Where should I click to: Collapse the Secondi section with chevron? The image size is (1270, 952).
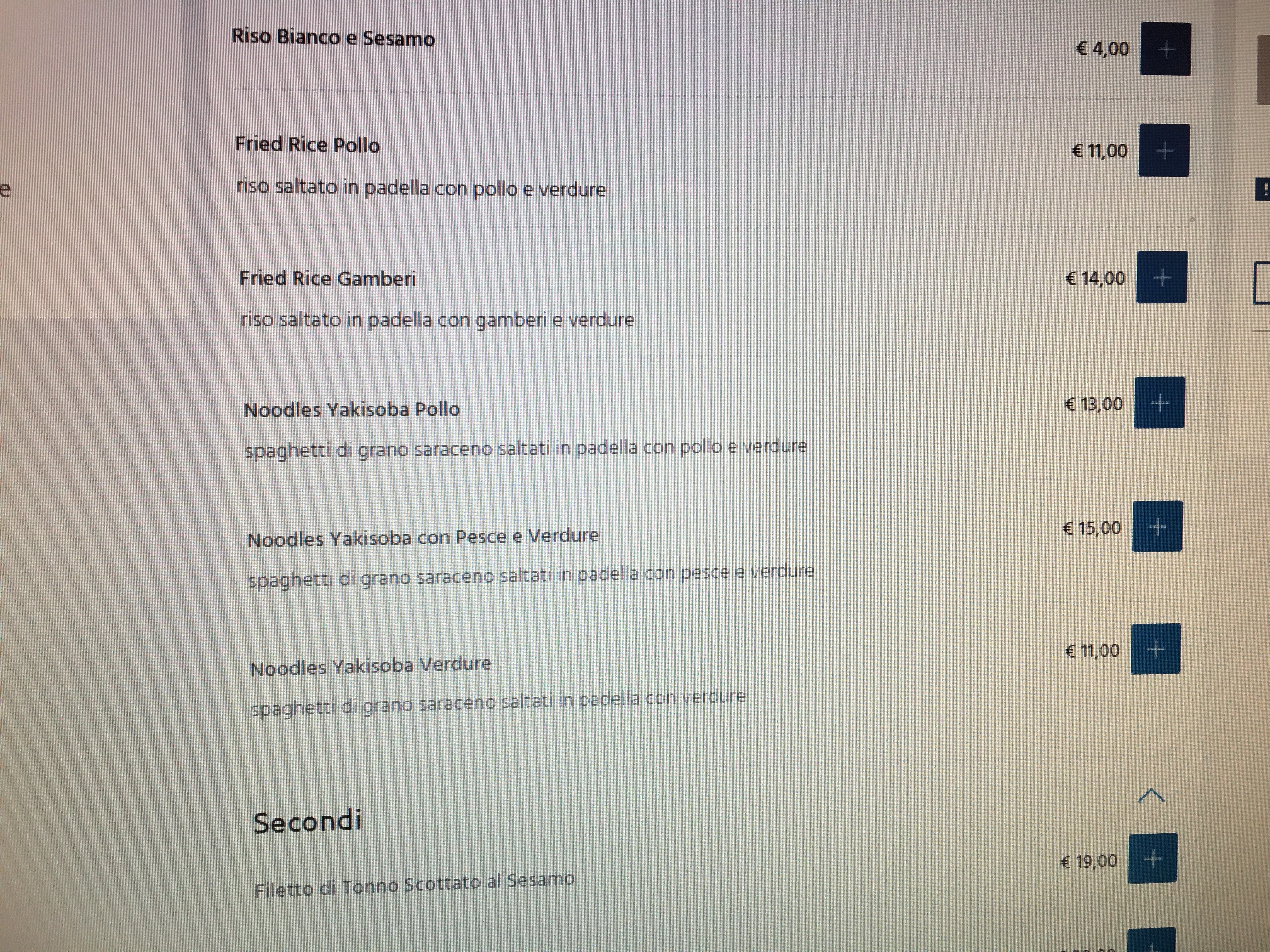point(1151,796)
